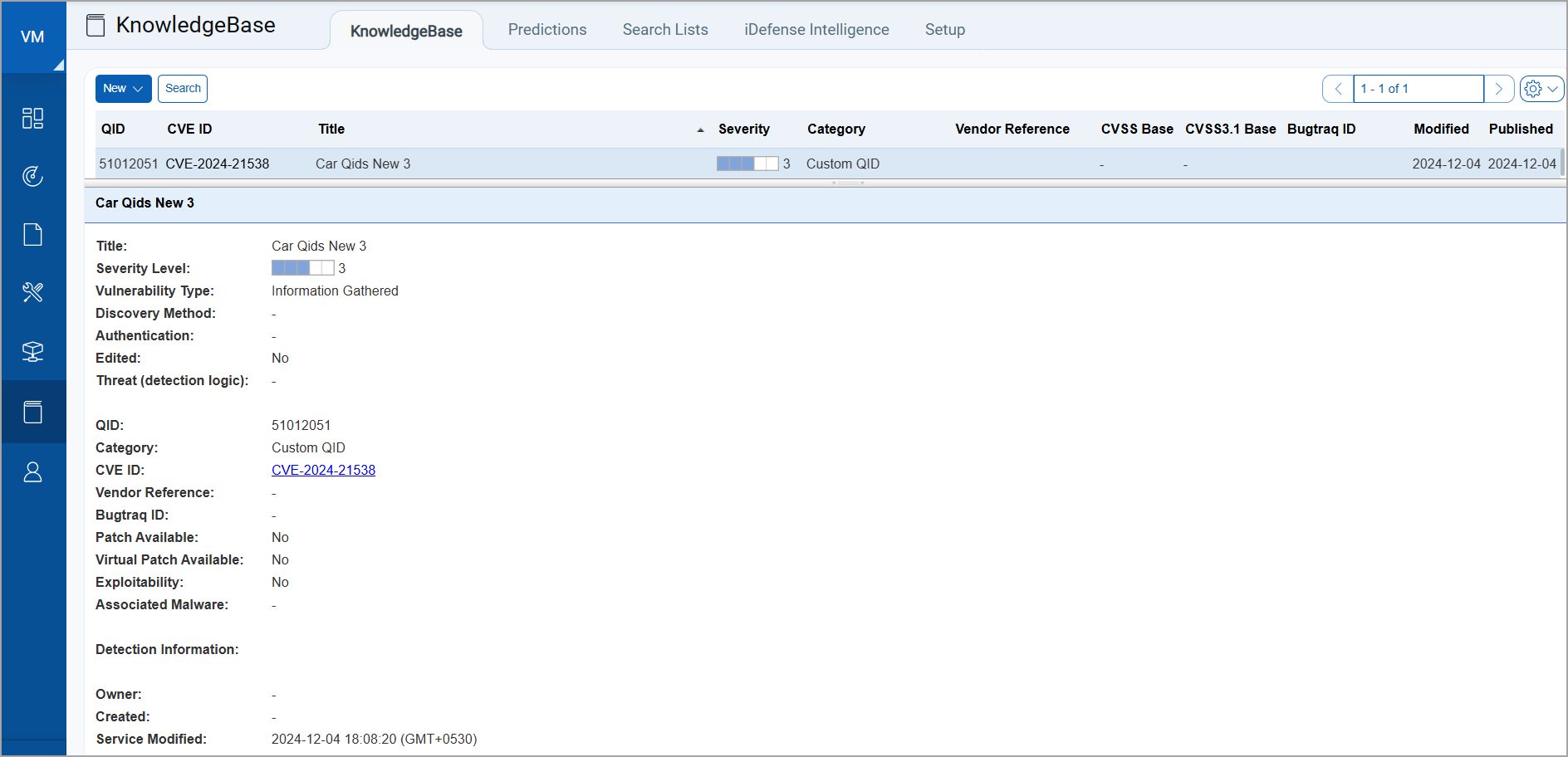Open the New dropdown button
The height and width of the screenshot is (757, 1568).
123,89
